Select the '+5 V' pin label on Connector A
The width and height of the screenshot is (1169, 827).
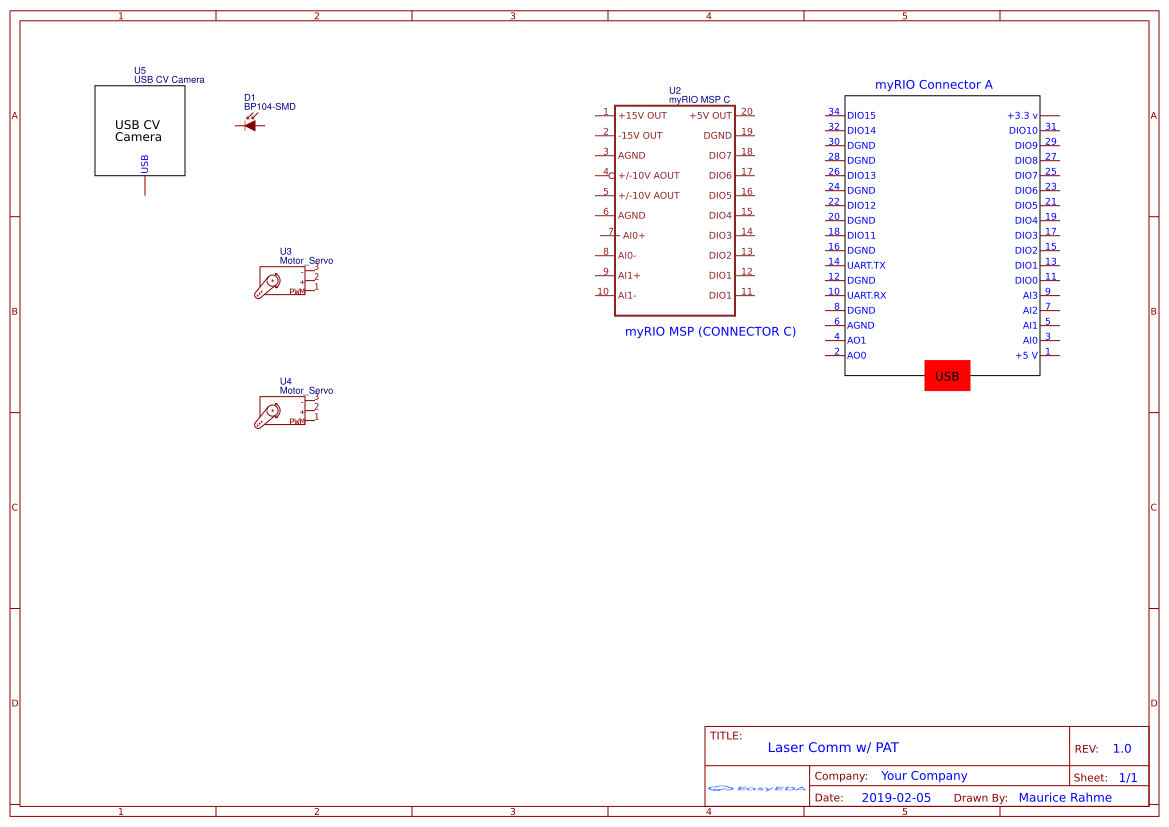(x=1026, y=356)
